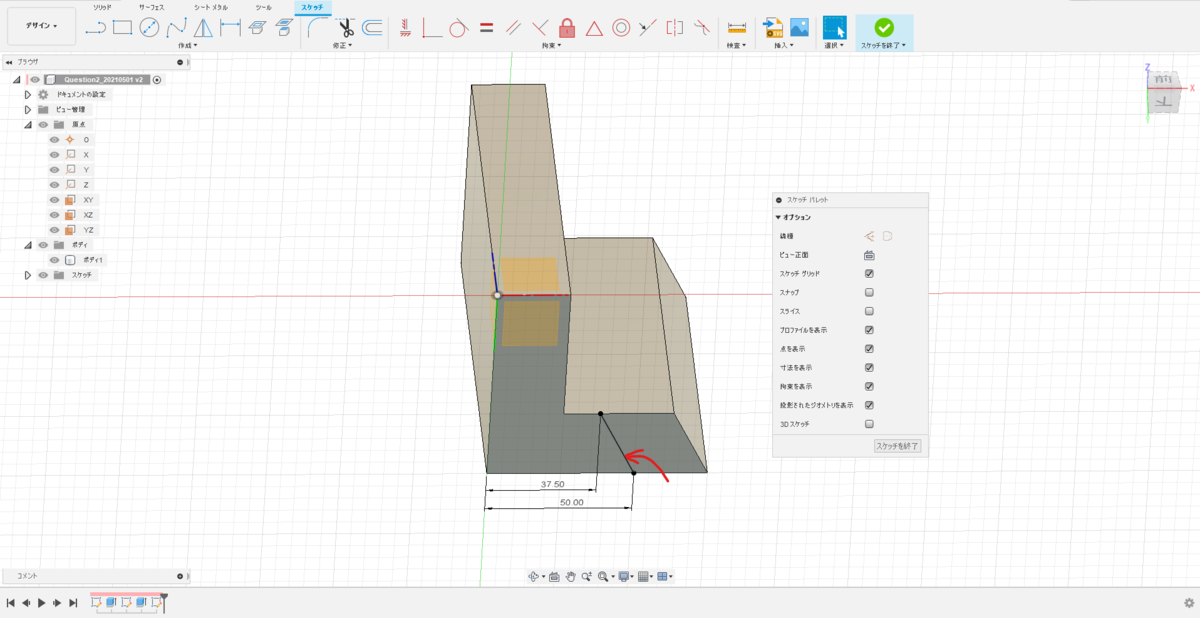Viewport: 1200px width, 618px height.
Task: Open the 拘束 dropdown menu
Action: 551,45
